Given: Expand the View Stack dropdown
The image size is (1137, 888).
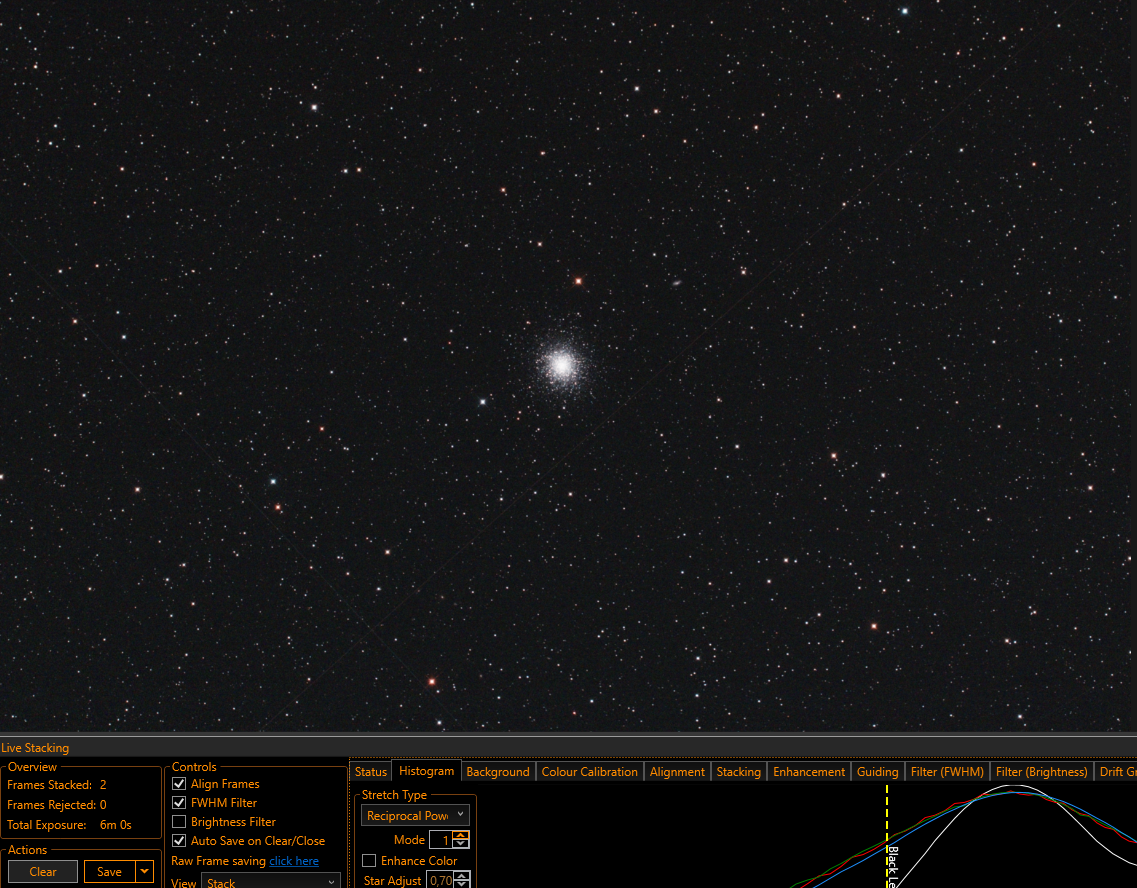Looking at the screenshot, I should [270, 882].
